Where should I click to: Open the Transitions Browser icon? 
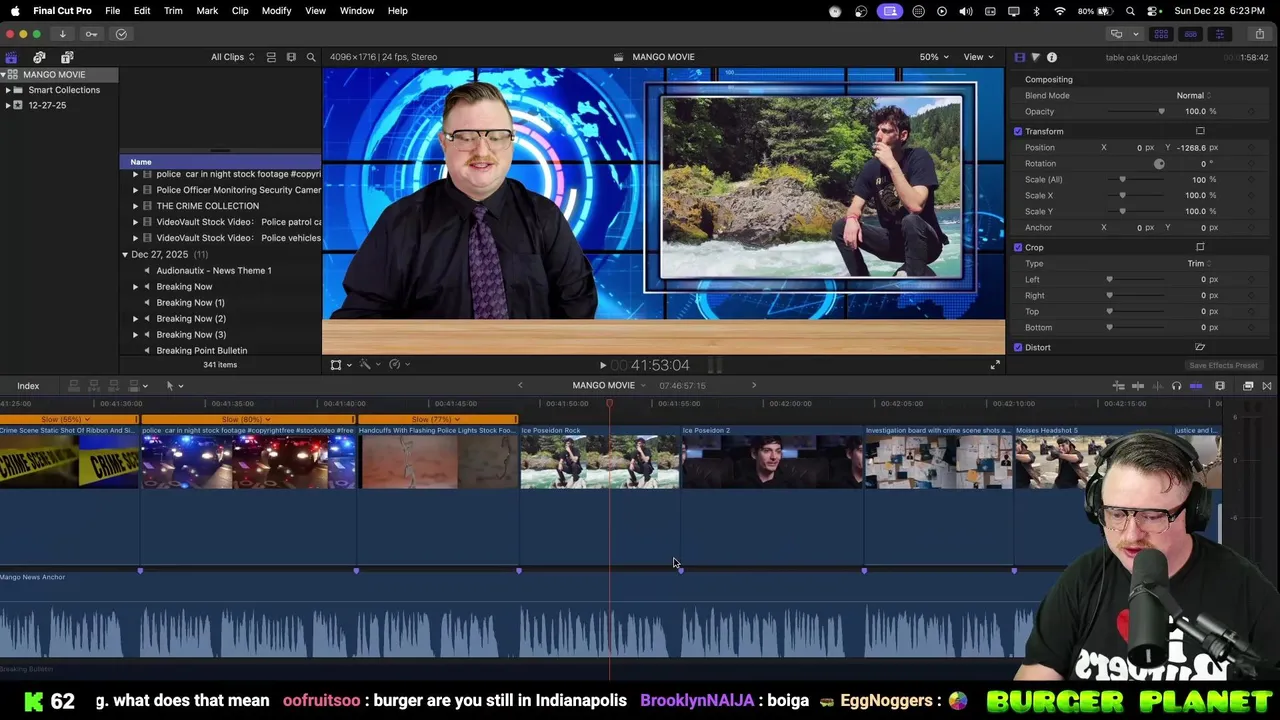point(1267,386)
